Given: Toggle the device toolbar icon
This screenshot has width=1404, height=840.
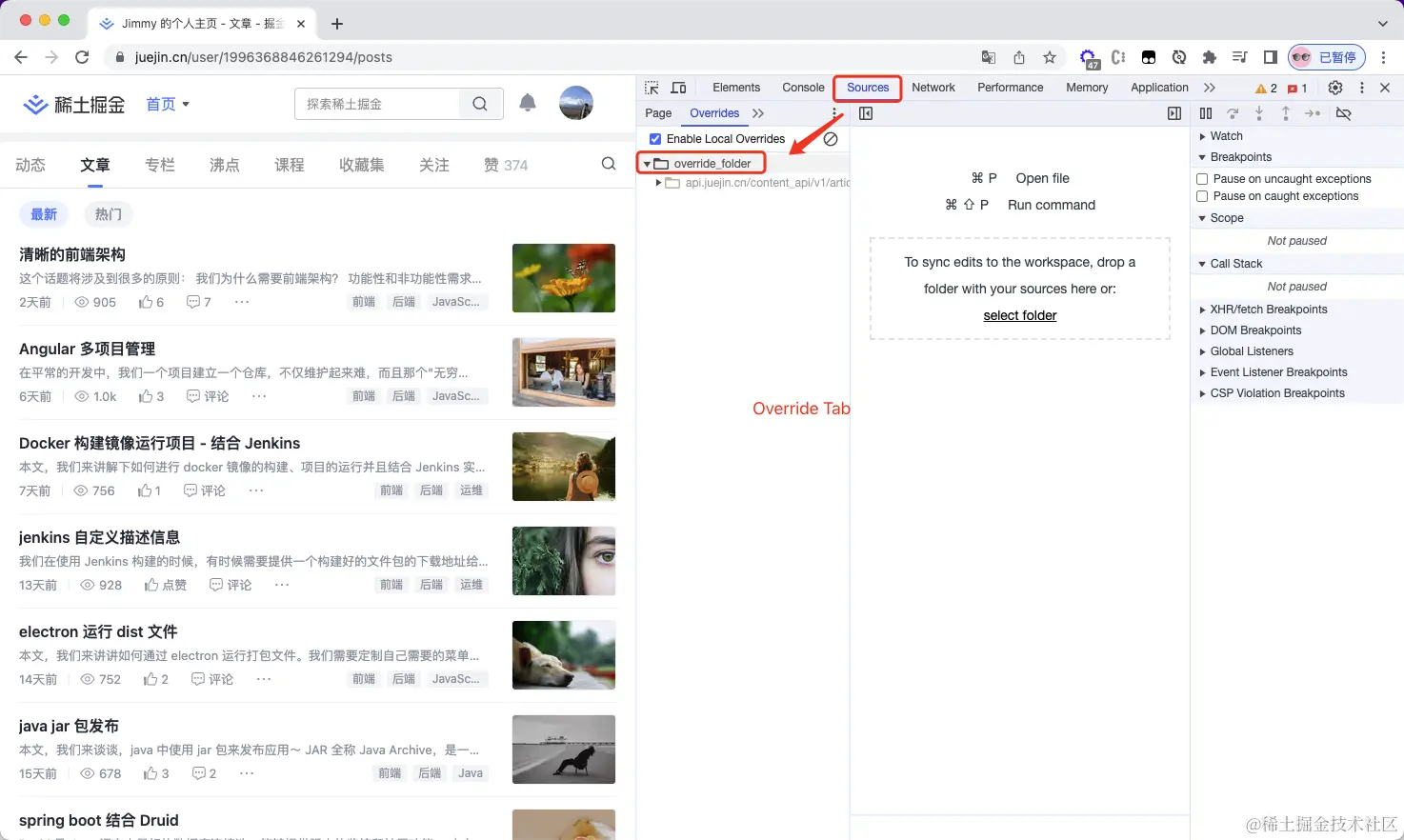Looking at the screenshot, I should tap(678, 88).
